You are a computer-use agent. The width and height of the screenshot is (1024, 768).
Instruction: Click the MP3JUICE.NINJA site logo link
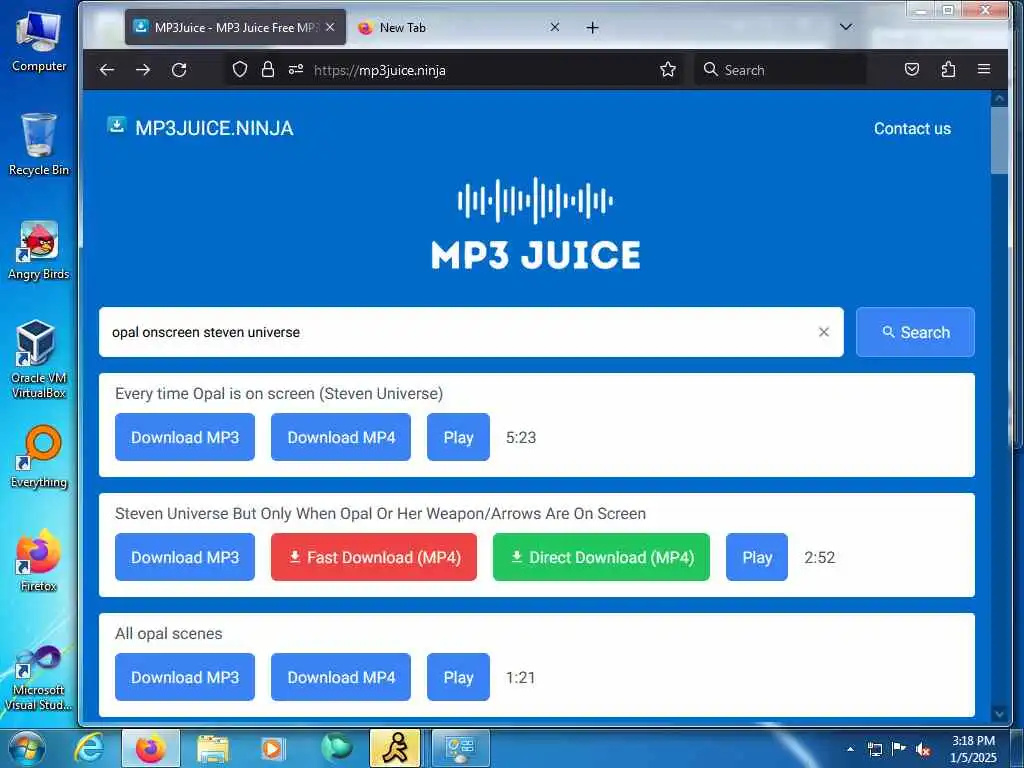200,127
